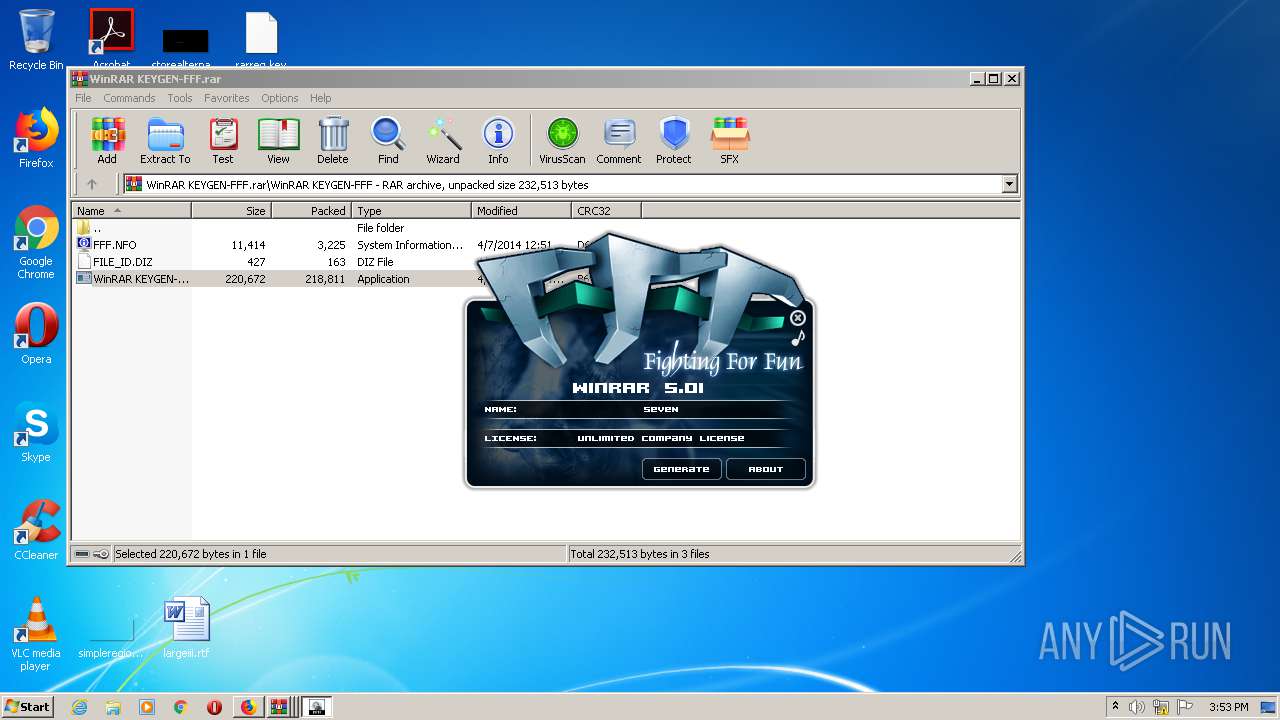The width and height of the screenshot is (1280, 720).
Task: Open Skype desktop shortcut
Action: [36, 432]
